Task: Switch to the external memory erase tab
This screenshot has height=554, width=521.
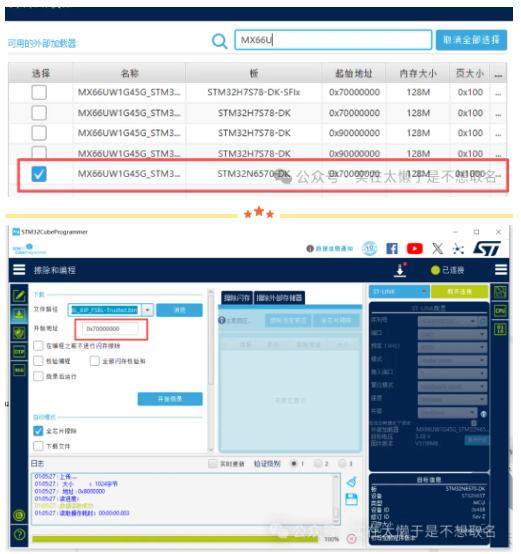Action: pos(279,298)
